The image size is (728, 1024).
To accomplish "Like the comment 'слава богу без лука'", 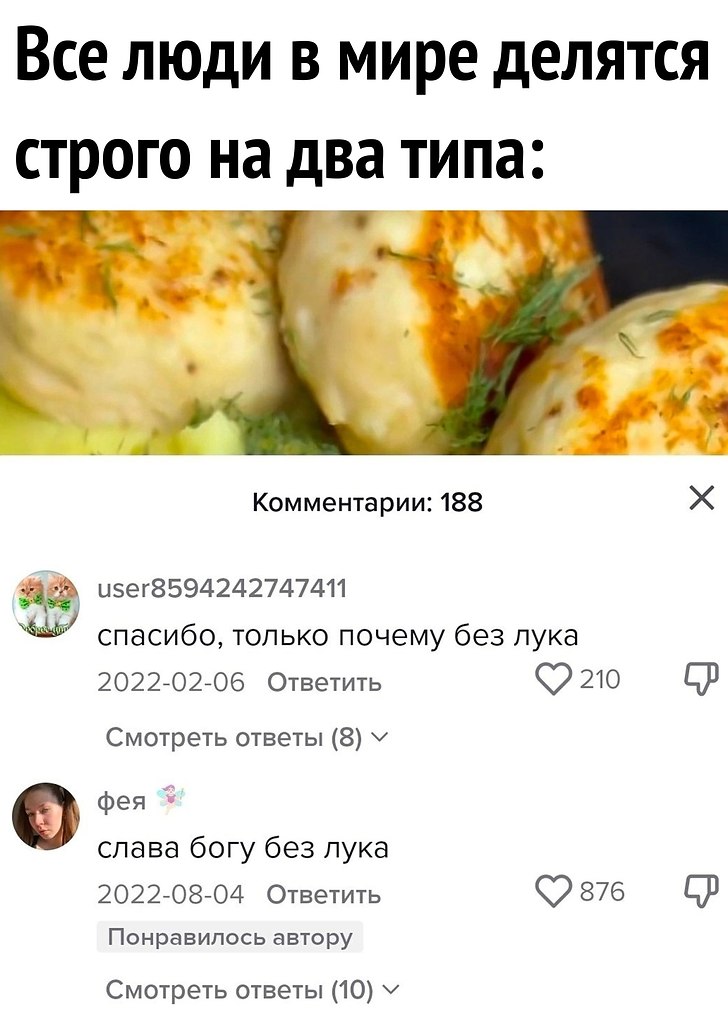I will point(552,891).
